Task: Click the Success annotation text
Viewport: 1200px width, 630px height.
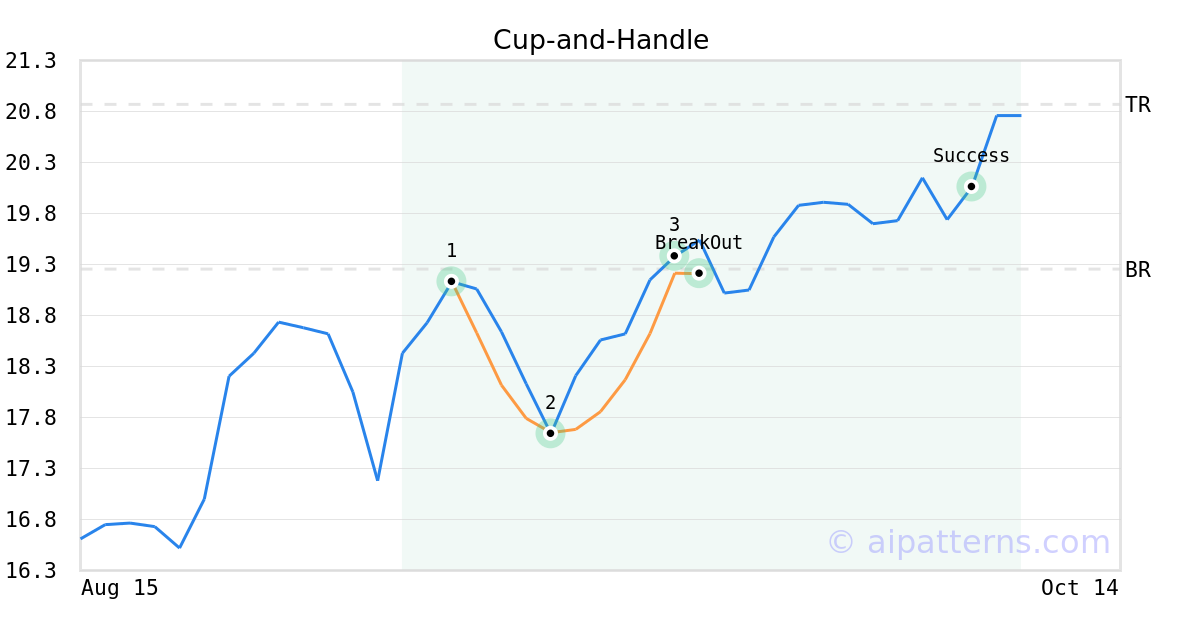Action: [971, 156]
